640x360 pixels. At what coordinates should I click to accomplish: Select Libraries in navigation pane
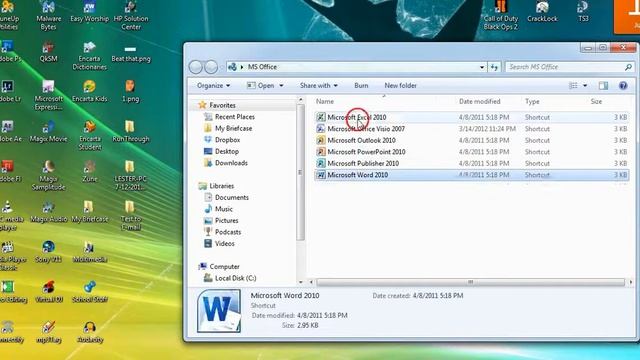[216, 186]
